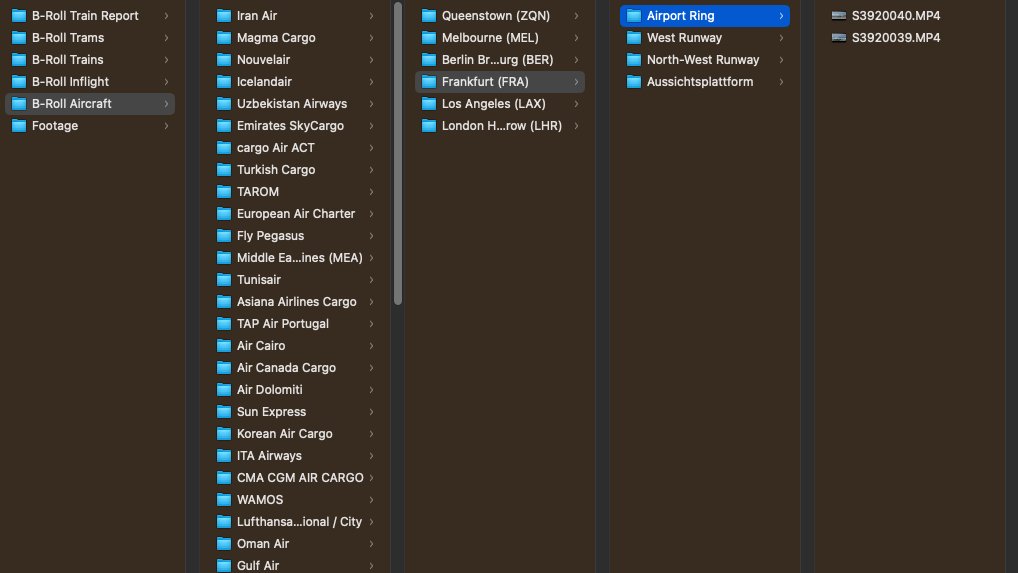This screenshot has width=1018, height=573.
Task: Select the Emirates SkyCargo folder name
Action: pos(290,126)
